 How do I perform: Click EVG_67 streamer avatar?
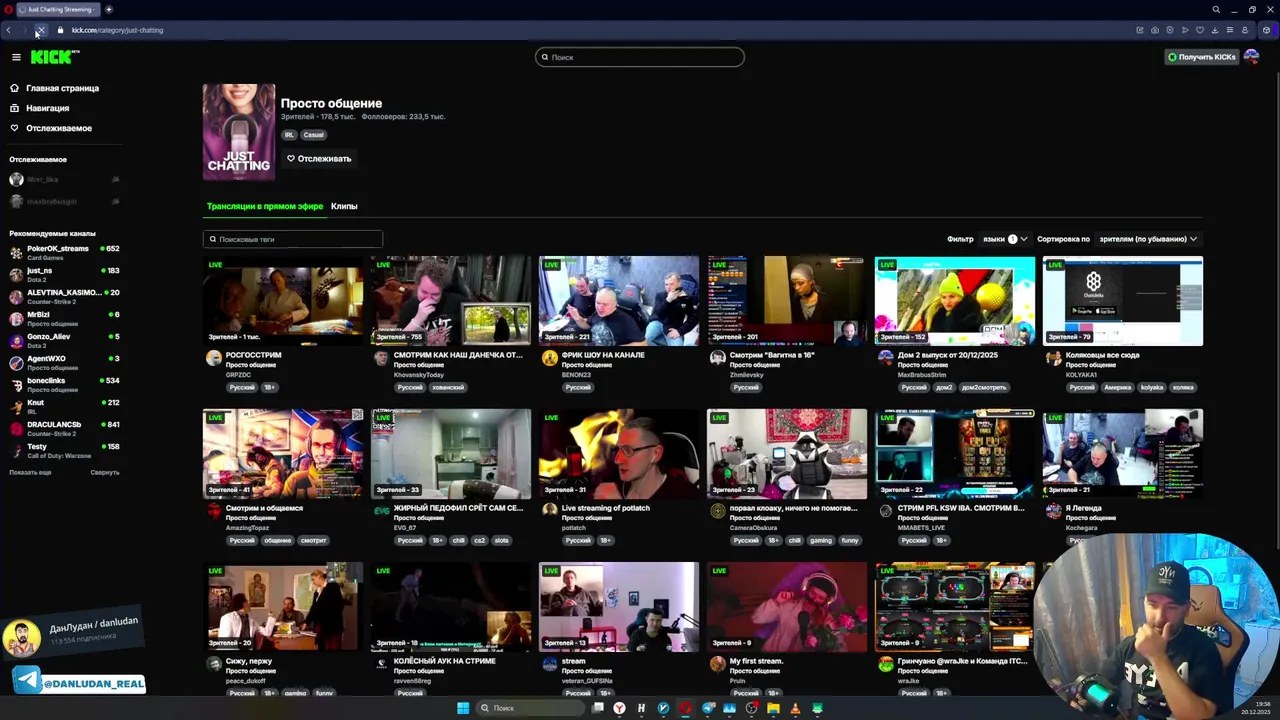[x=381, y=511]
